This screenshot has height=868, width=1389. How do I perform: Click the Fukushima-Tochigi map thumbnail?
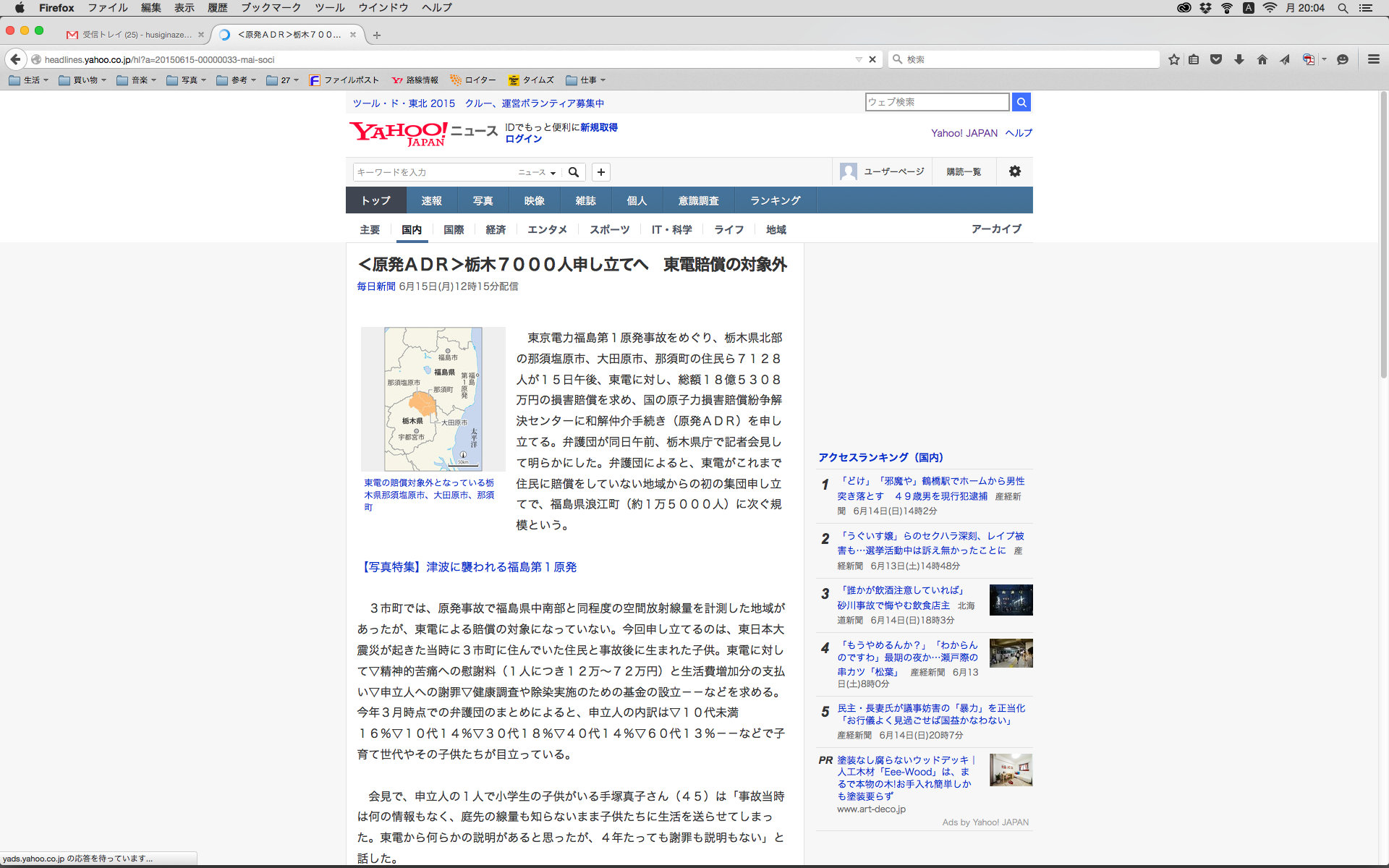click(x=433, y=399)
